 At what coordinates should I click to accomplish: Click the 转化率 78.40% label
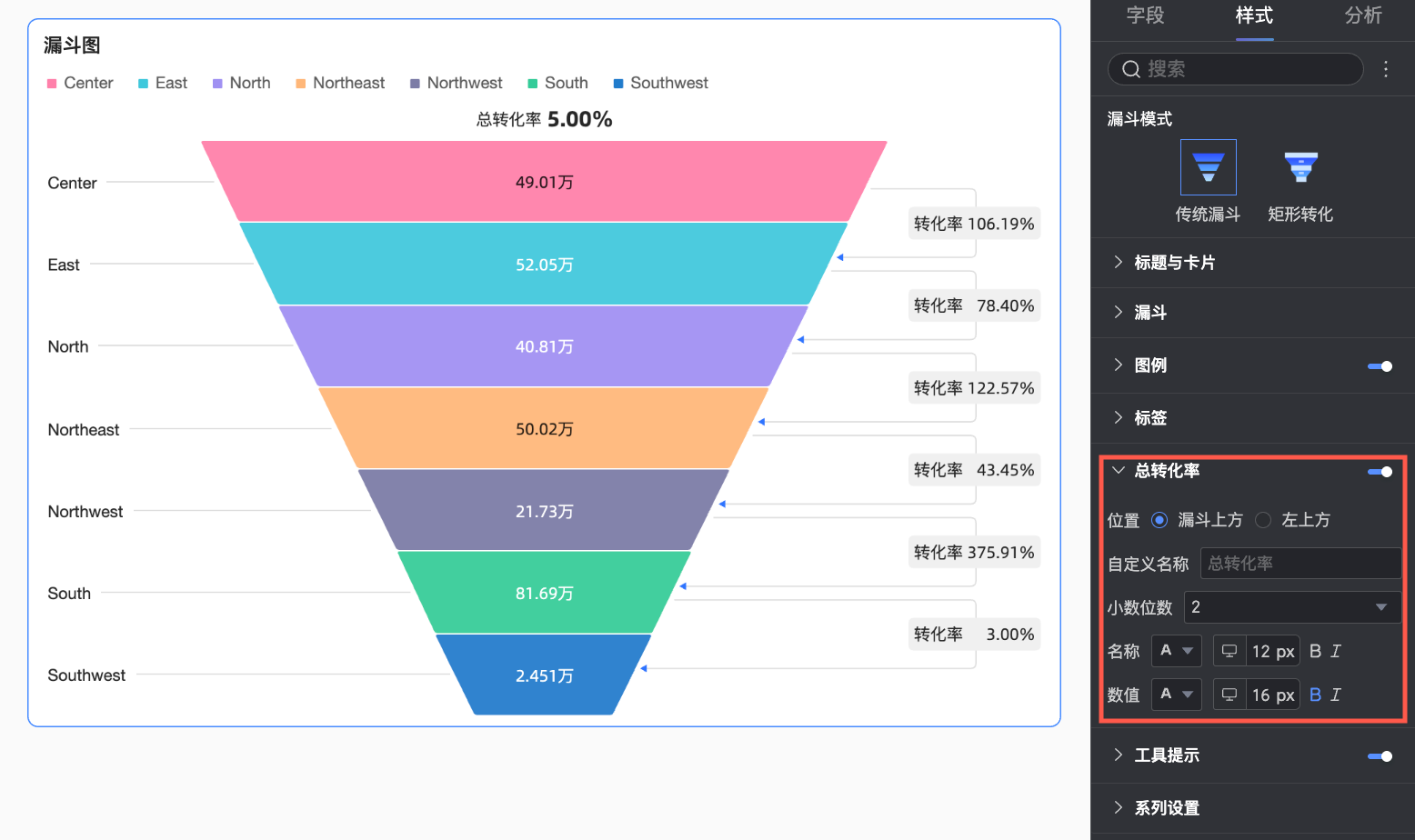(x=974, y=305)
